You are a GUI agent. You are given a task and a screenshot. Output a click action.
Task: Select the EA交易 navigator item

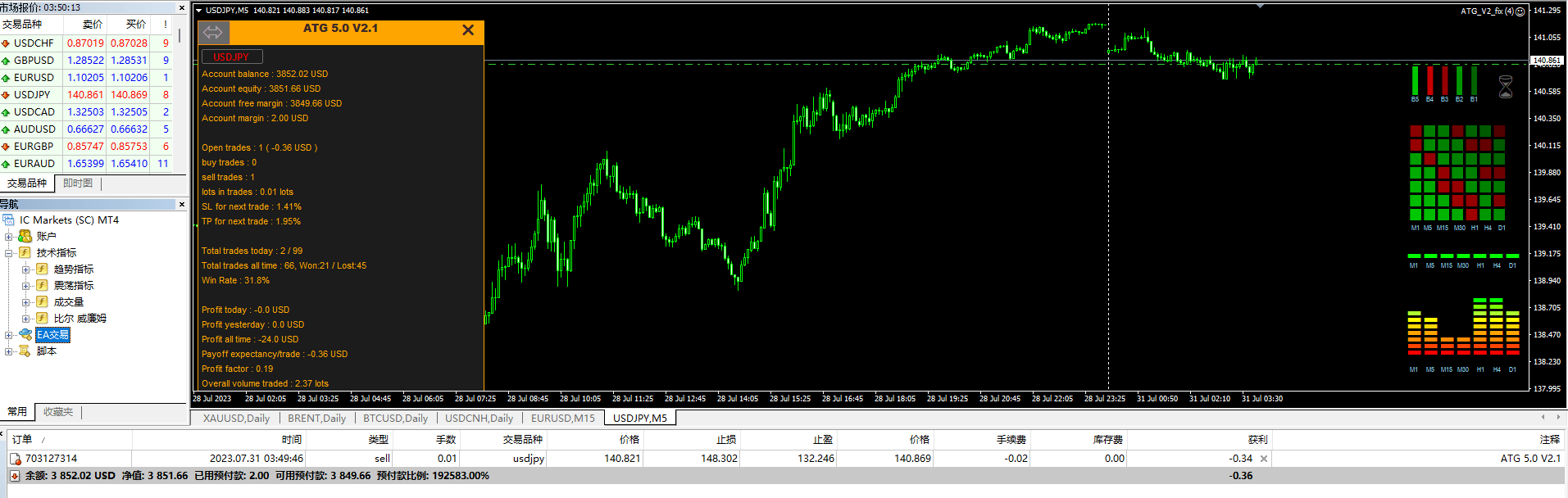coord(52,335)
